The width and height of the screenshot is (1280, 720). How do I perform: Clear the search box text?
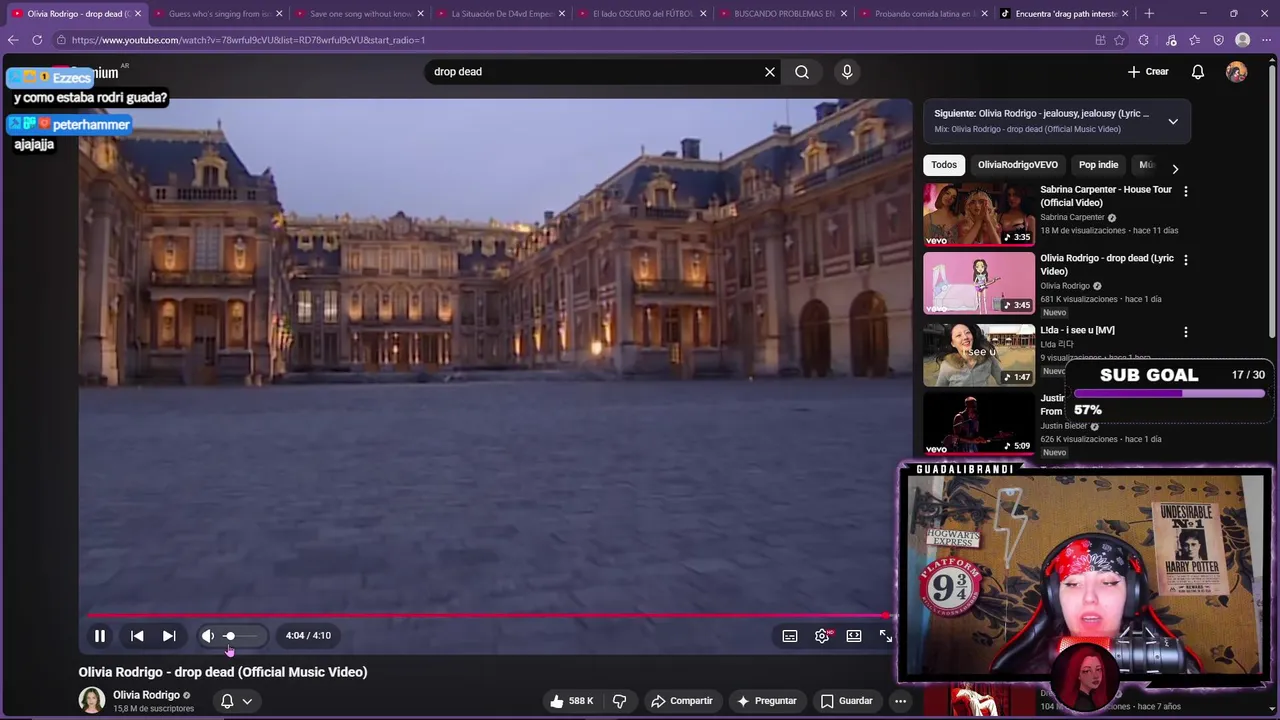coord(770,72)
